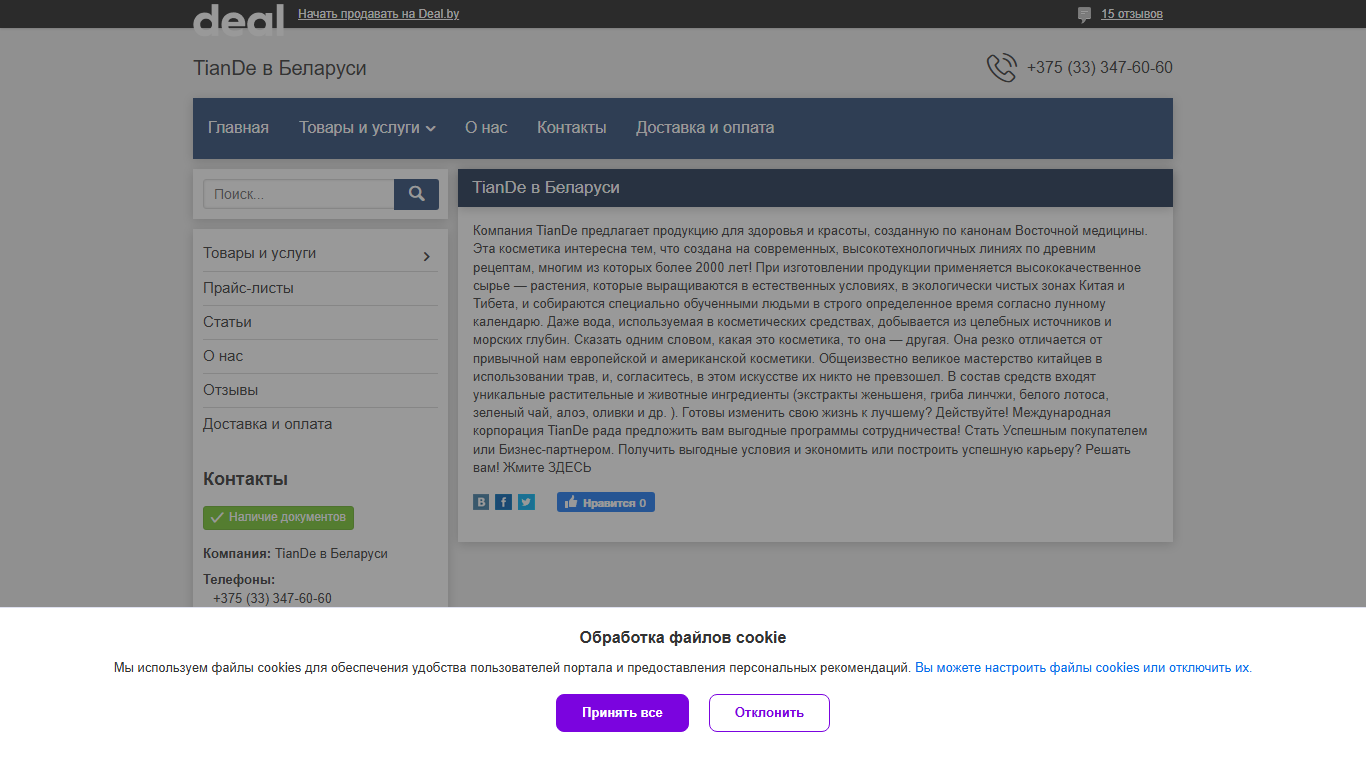
Task: Focus the 'Поиск...' search field
Action: [299, 194]
